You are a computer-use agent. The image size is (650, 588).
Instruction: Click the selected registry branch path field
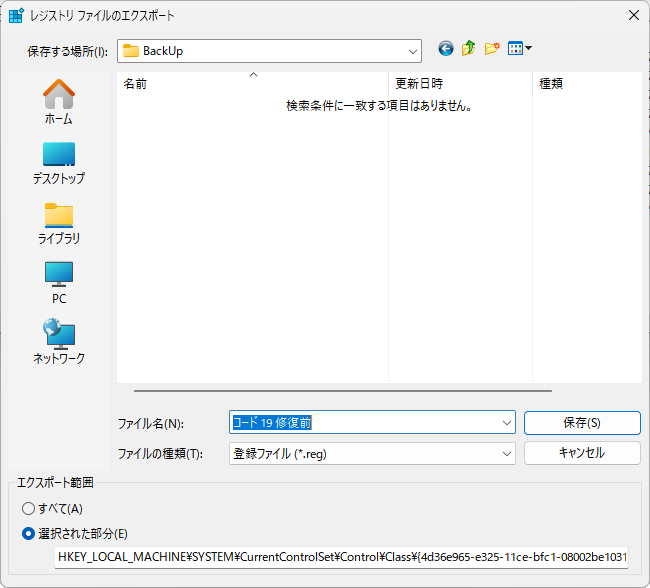341,557
